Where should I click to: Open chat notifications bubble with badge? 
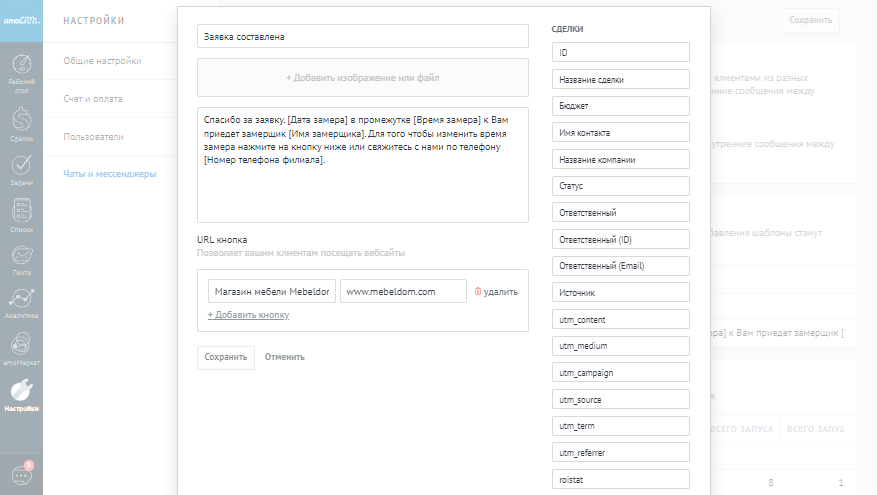pos(21,474)
